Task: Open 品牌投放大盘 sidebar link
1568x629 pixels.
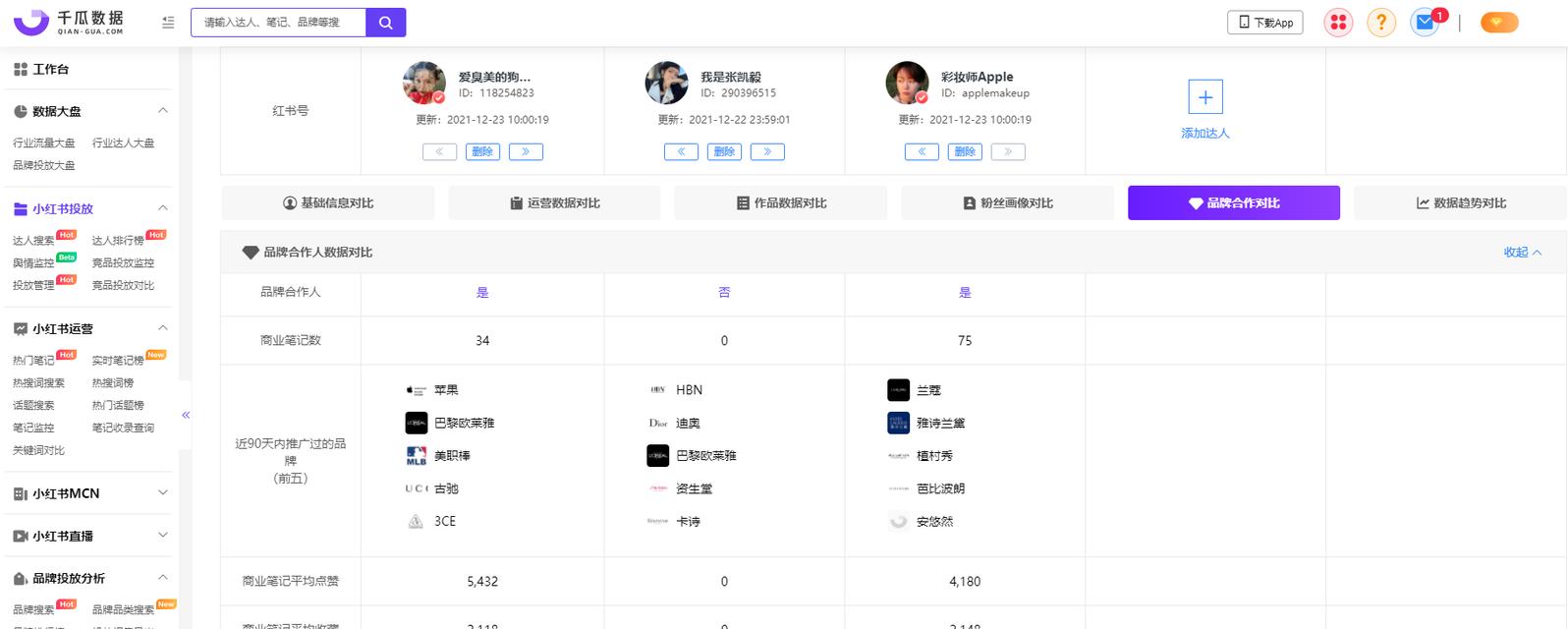Action: coord(43,165)
